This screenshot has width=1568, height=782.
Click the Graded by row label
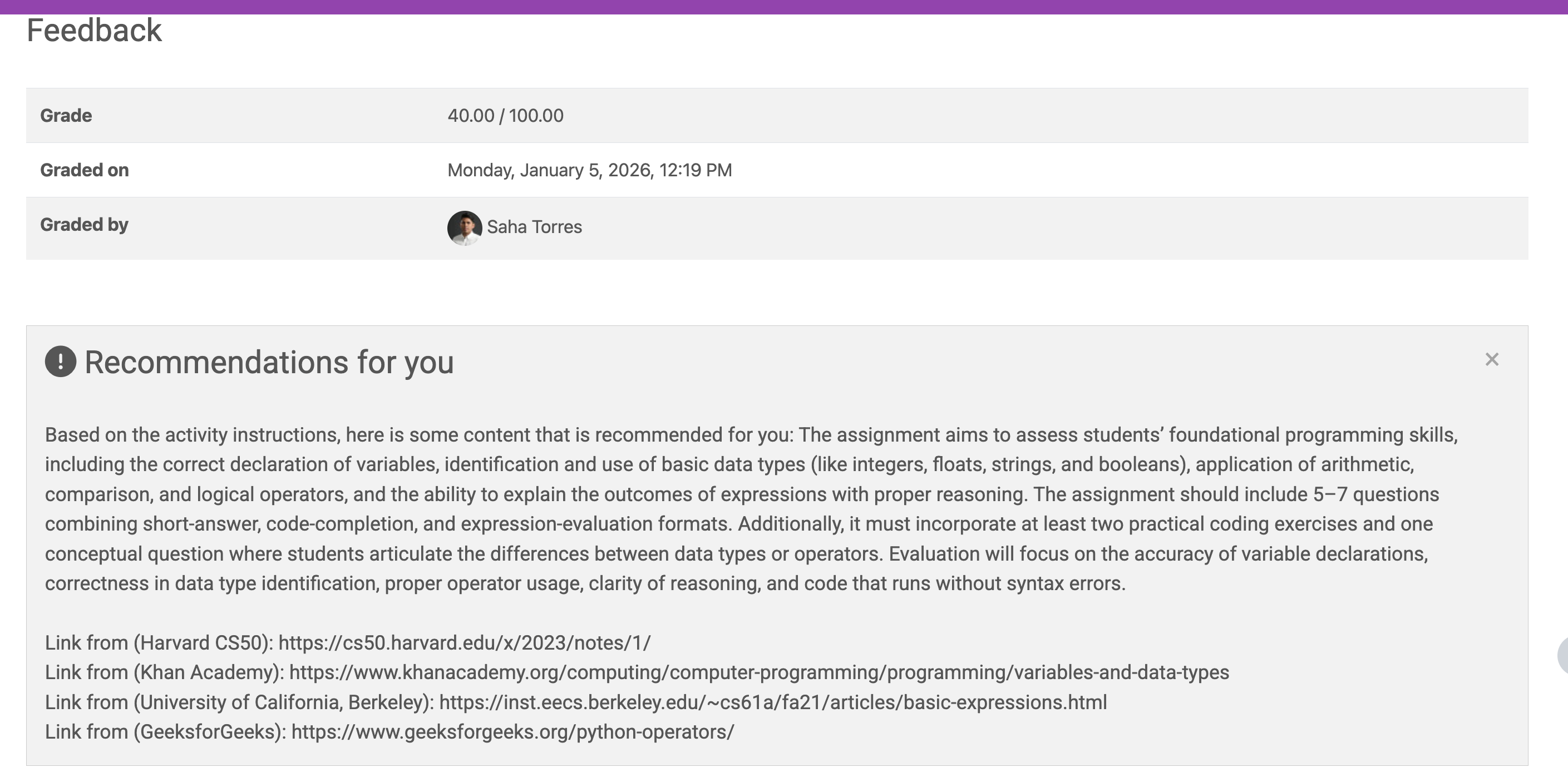[x=84, y=225]
